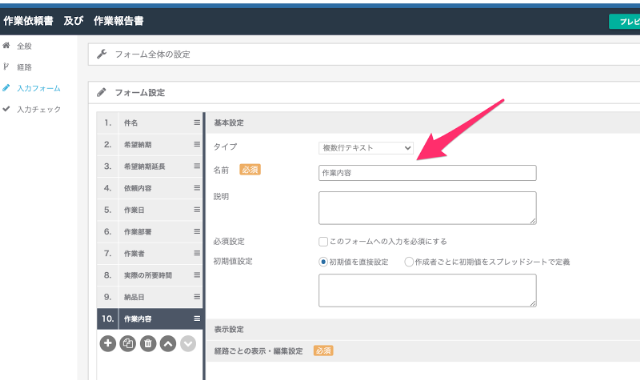Image resolution: width=640 pixels, height=380 pixels.
Task: Enable このフォームへの入力を必須にする checkbox
Action: coord(323,242)
